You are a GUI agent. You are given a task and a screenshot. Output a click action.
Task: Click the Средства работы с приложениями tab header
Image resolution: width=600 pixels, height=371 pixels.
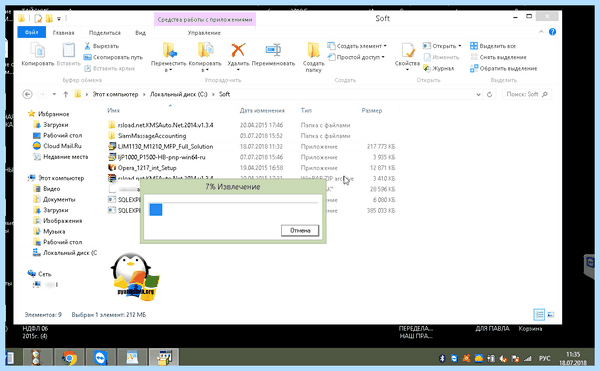(205, 19)
